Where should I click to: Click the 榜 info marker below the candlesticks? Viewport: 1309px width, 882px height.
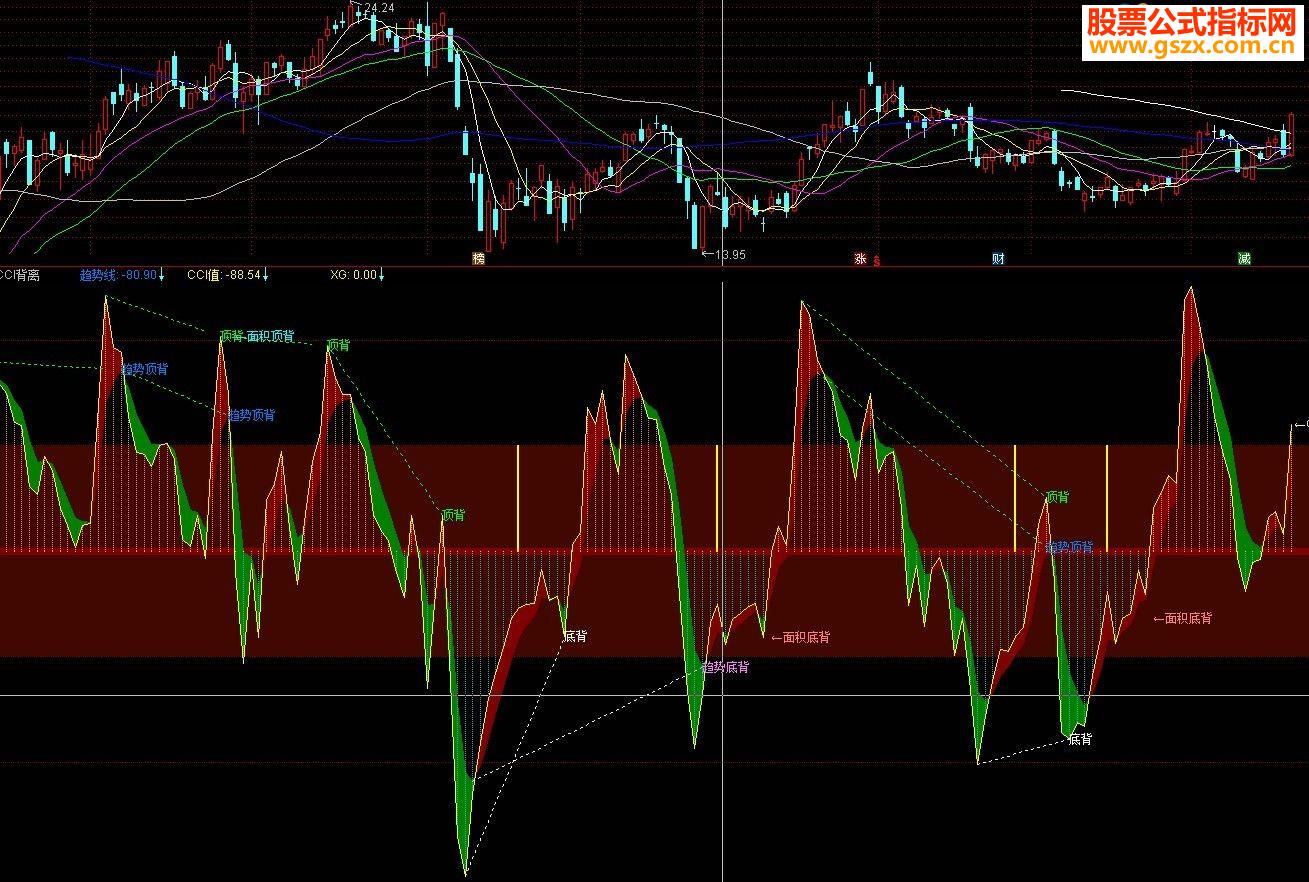[x=478, y=259]
